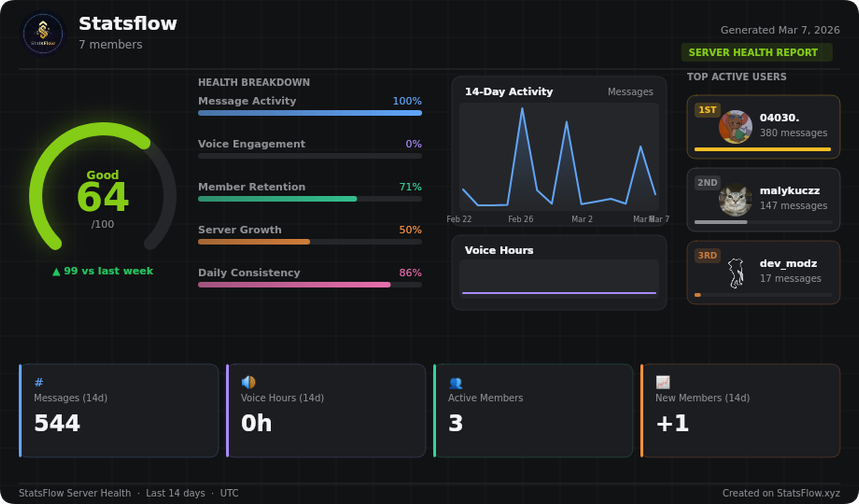Click the health score gauge showing 64
Viewport: 859px width, 504px height.
(102, 195)
